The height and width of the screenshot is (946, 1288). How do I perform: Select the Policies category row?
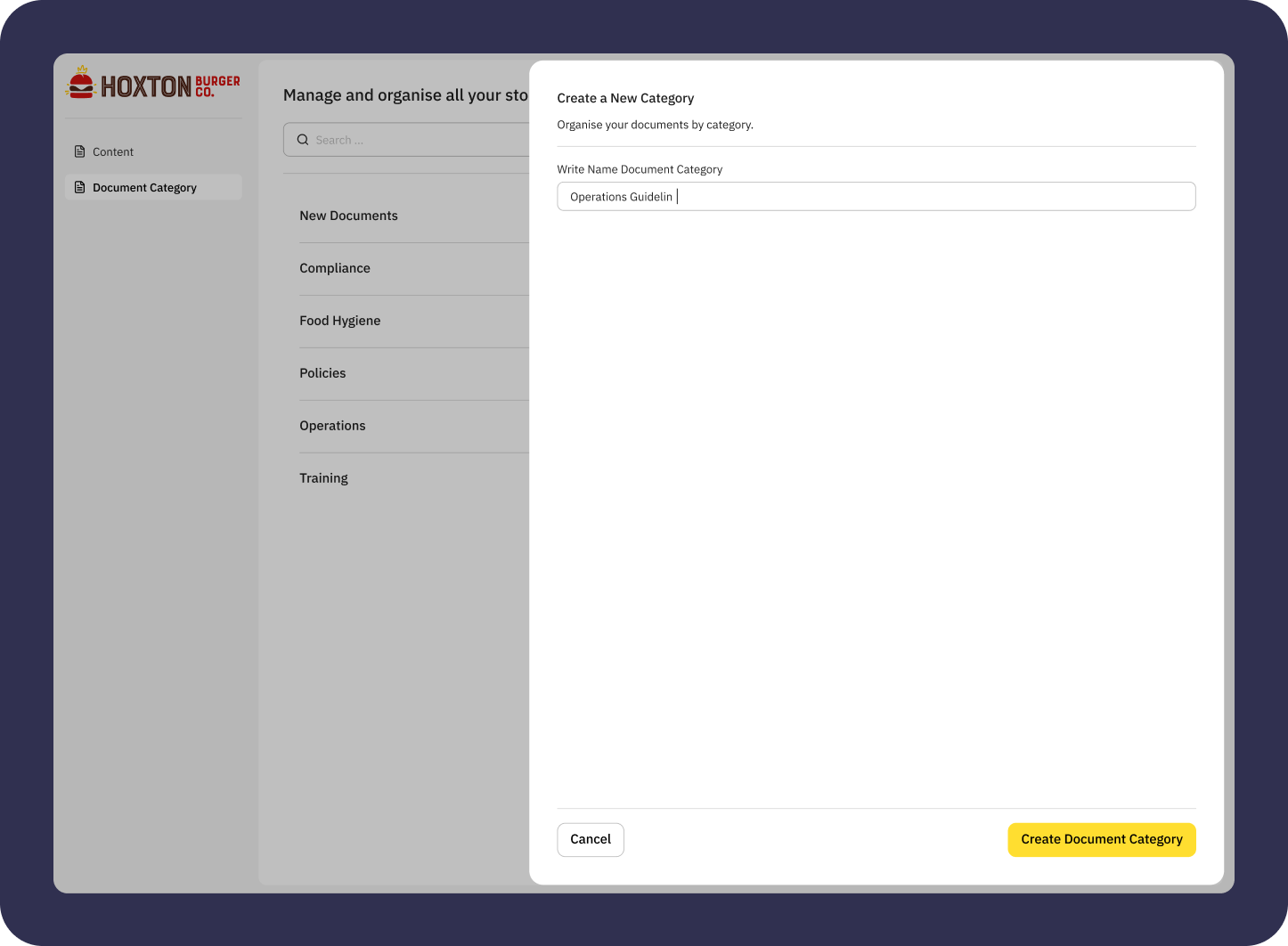pos(414,374)
